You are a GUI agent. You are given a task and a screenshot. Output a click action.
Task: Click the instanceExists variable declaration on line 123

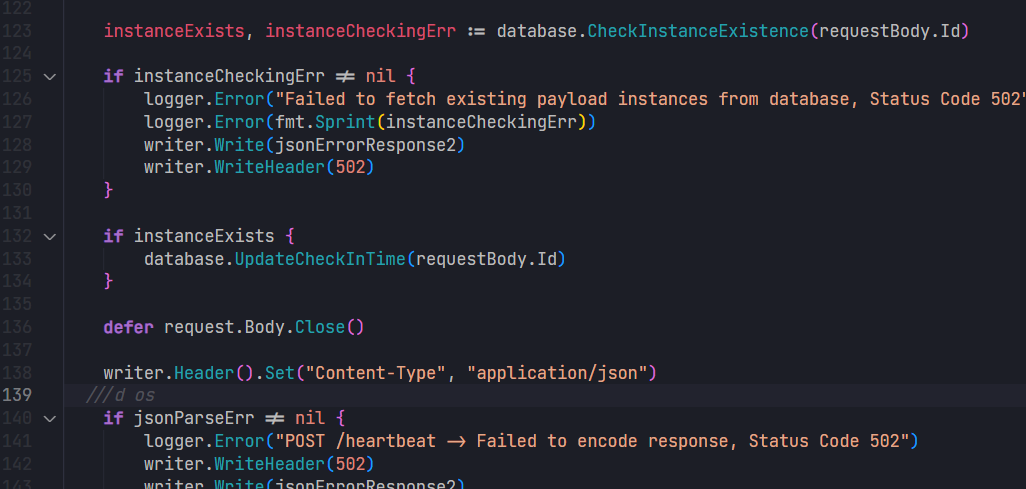pyautogui.click(x=174, y=31)
